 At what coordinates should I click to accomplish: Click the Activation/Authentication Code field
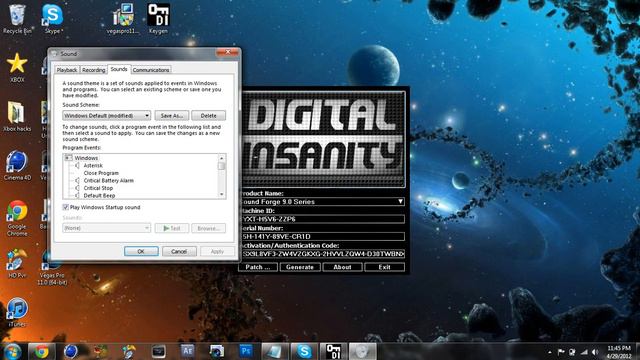(x=322, y=254)
